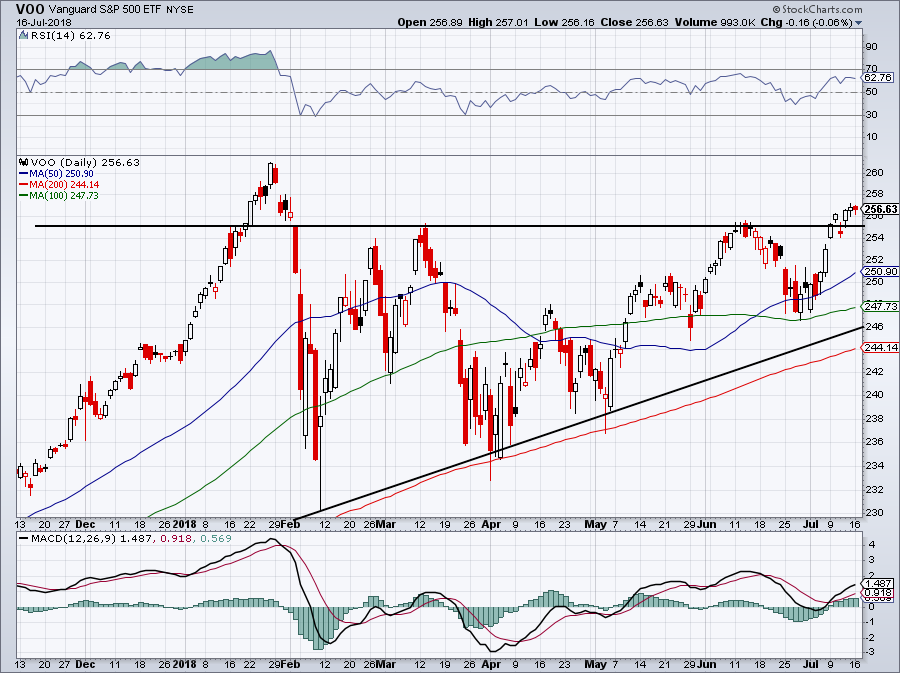This screenshot has width=900, height=673.
Task: Click the VOO (Daily) 256.63 legend text
Action: 85,163
